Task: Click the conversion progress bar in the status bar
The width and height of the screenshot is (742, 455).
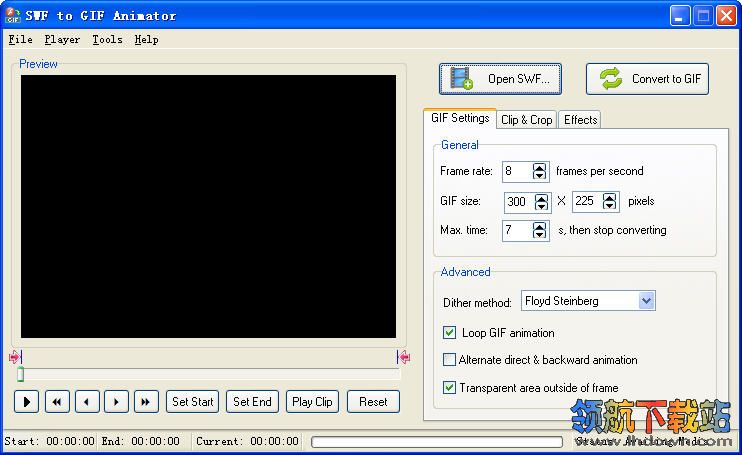Action: pyautogui.click(x=437, y=442)
